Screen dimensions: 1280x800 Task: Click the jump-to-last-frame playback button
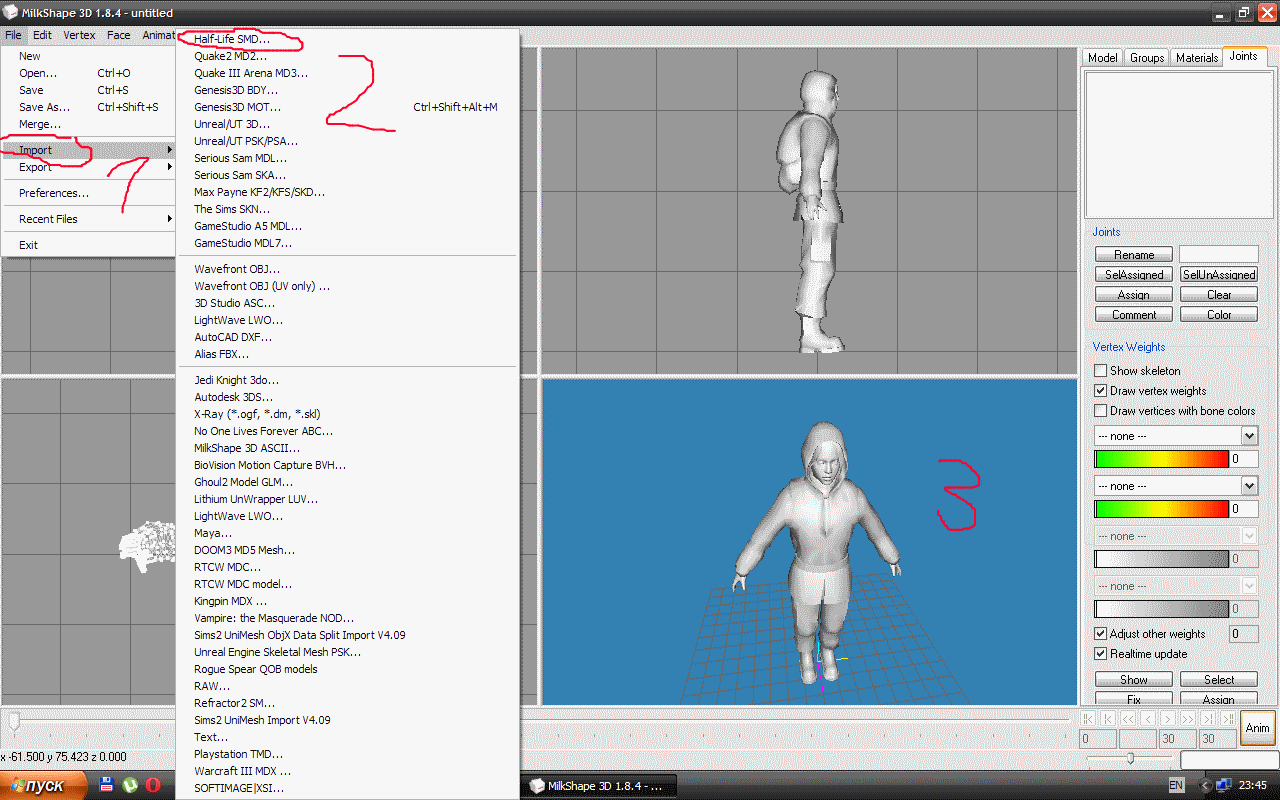(x=1228, y=718)
